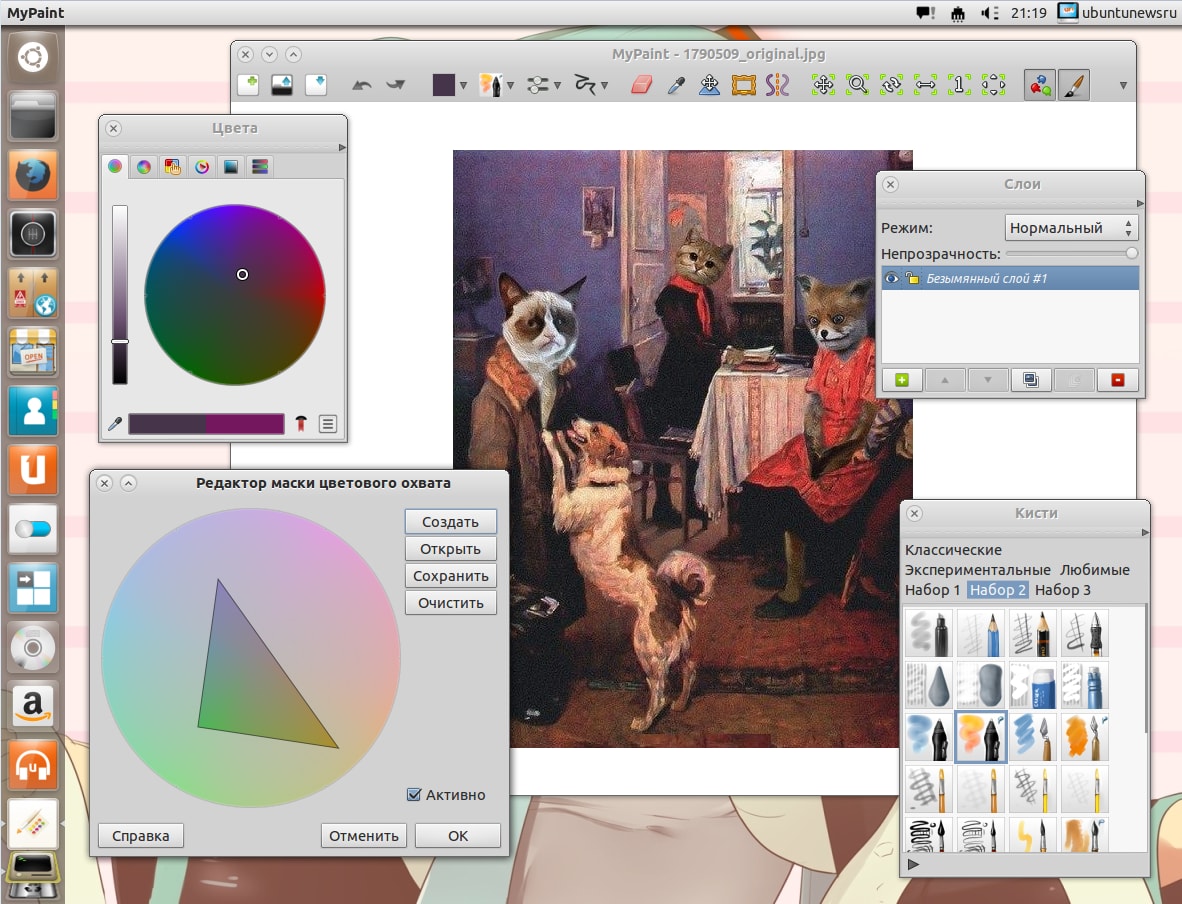
Task: Open the hue ring dial tab in Цвета
Action: tap(201, 167)
